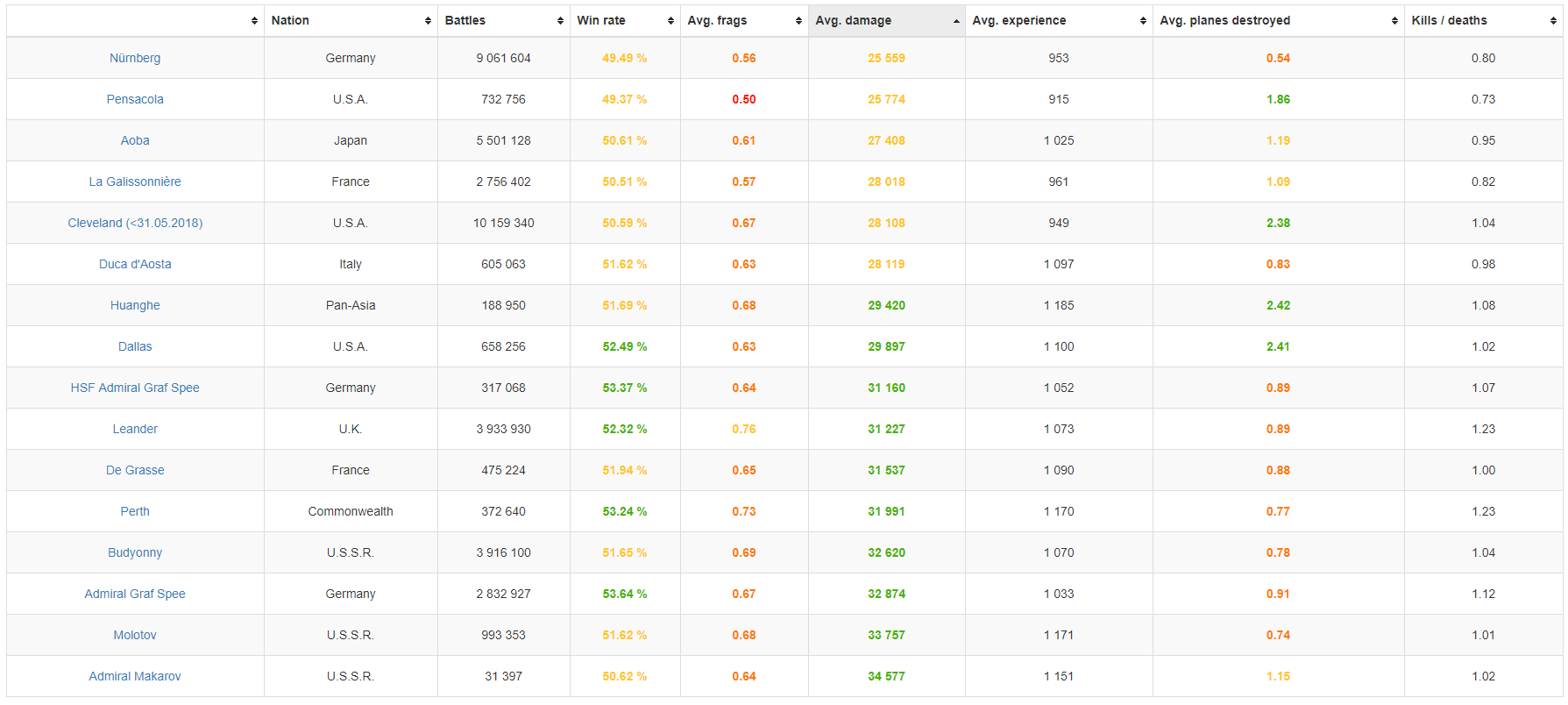Viewport: 1568px width, 705px height.
Task: Click the ascending arrow in Avg. damage
Action: (x=955, y=21)
